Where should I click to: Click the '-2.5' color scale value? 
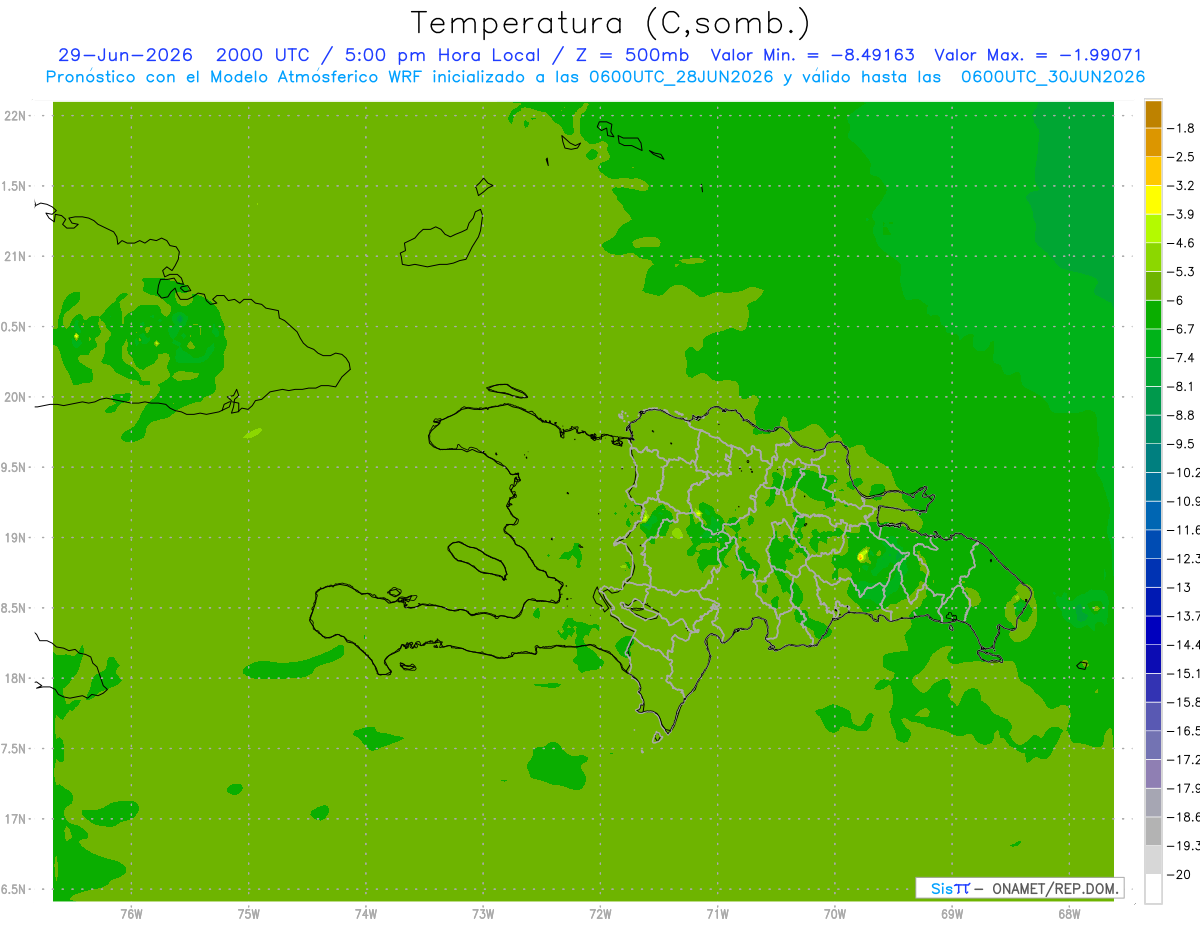click(1182, 157)
